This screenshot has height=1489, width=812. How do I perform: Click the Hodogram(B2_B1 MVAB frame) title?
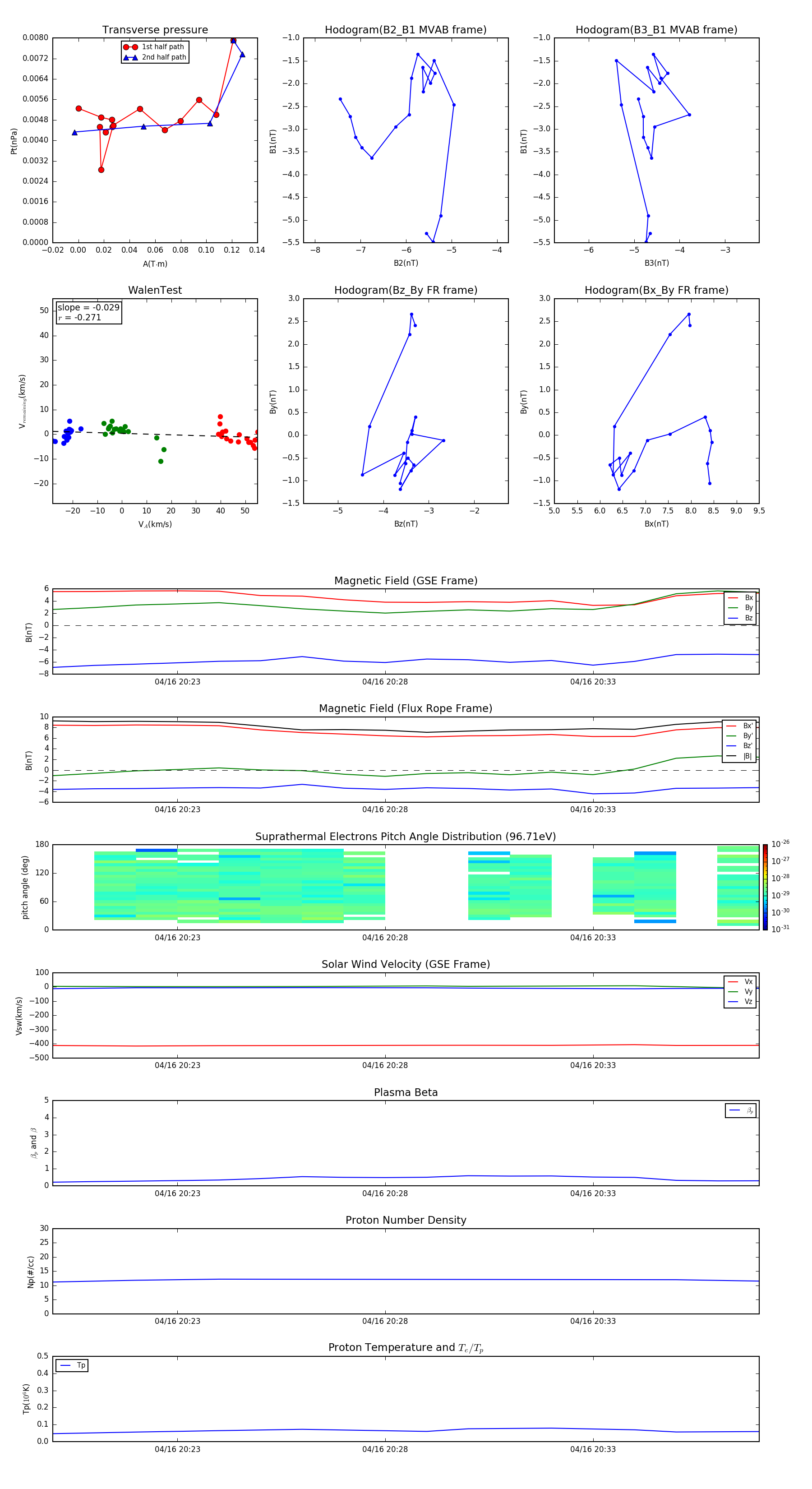point(406,30)
